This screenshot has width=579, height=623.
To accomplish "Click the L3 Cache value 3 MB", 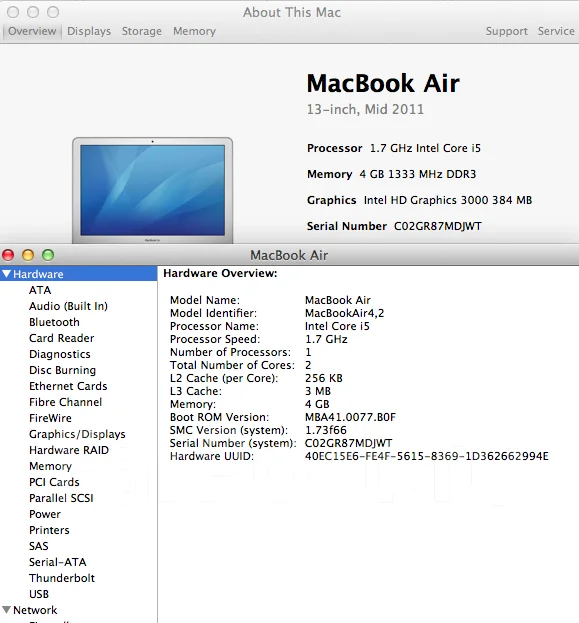I will [318, 391].
